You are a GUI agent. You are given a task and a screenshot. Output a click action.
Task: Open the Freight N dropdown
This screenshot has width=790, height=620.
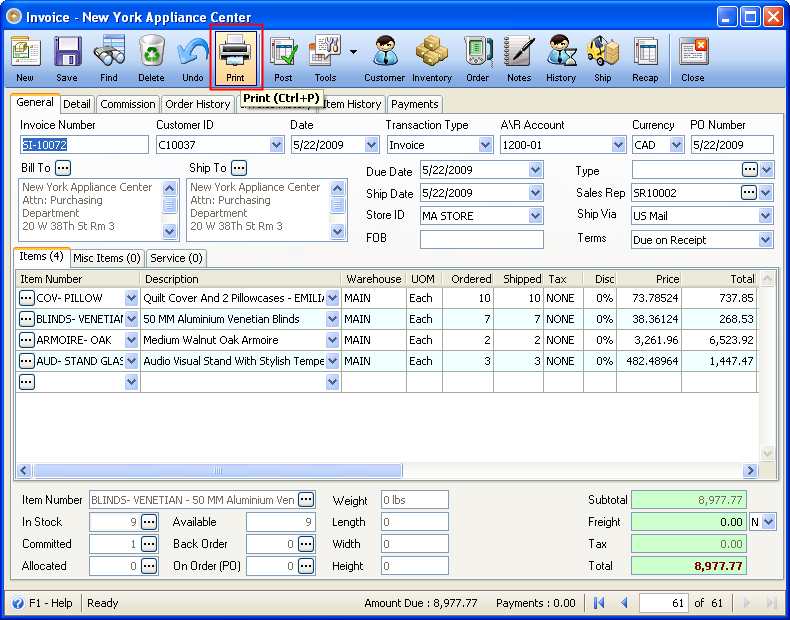(769, 522)
